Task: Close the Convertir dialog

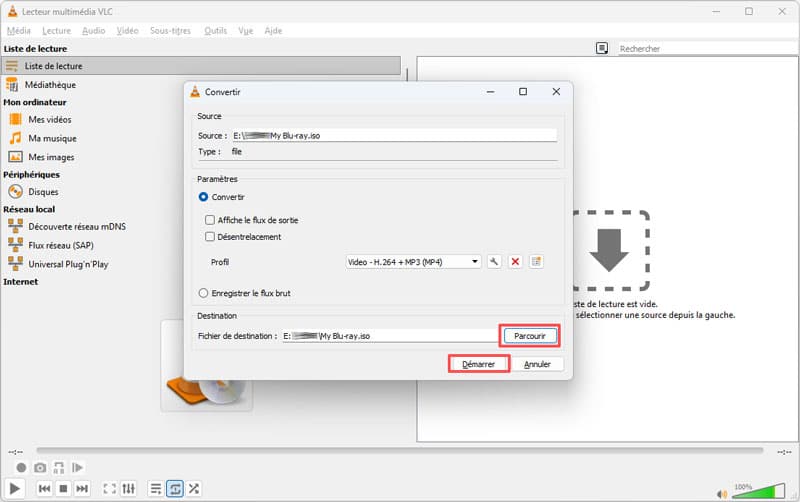Action: tap(556, 91)
